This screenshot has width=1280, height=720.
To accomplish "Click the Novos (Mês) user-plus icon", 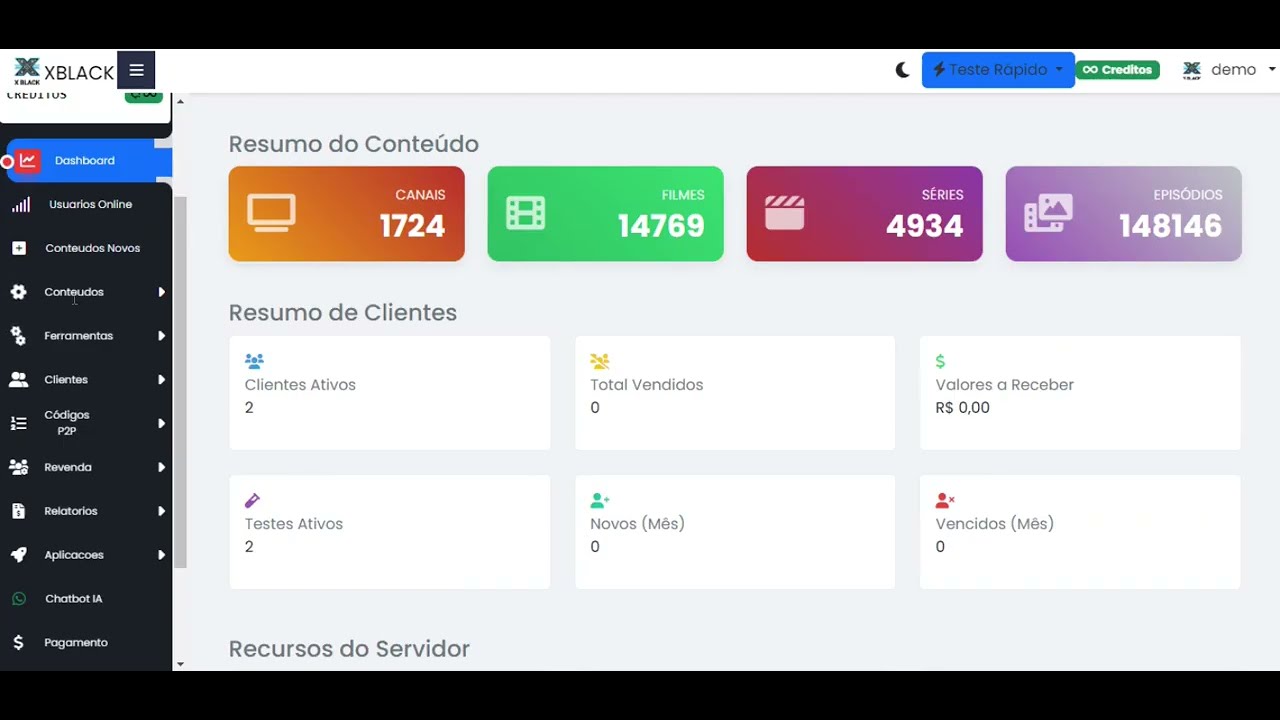I will 599,500.
